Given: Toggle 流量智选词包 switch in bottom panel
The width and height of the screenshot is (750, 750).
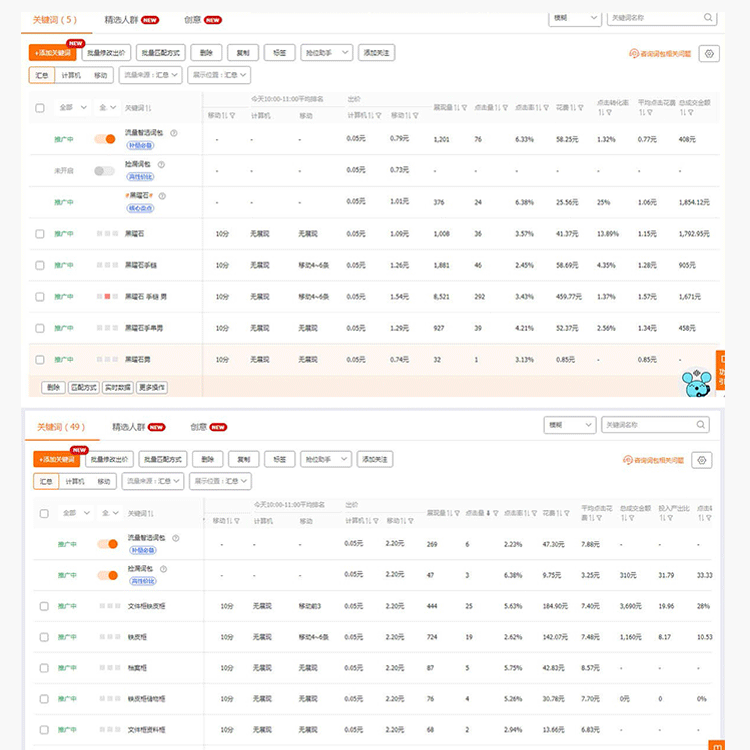Looking at the screenshot, I should pos(108,544).
